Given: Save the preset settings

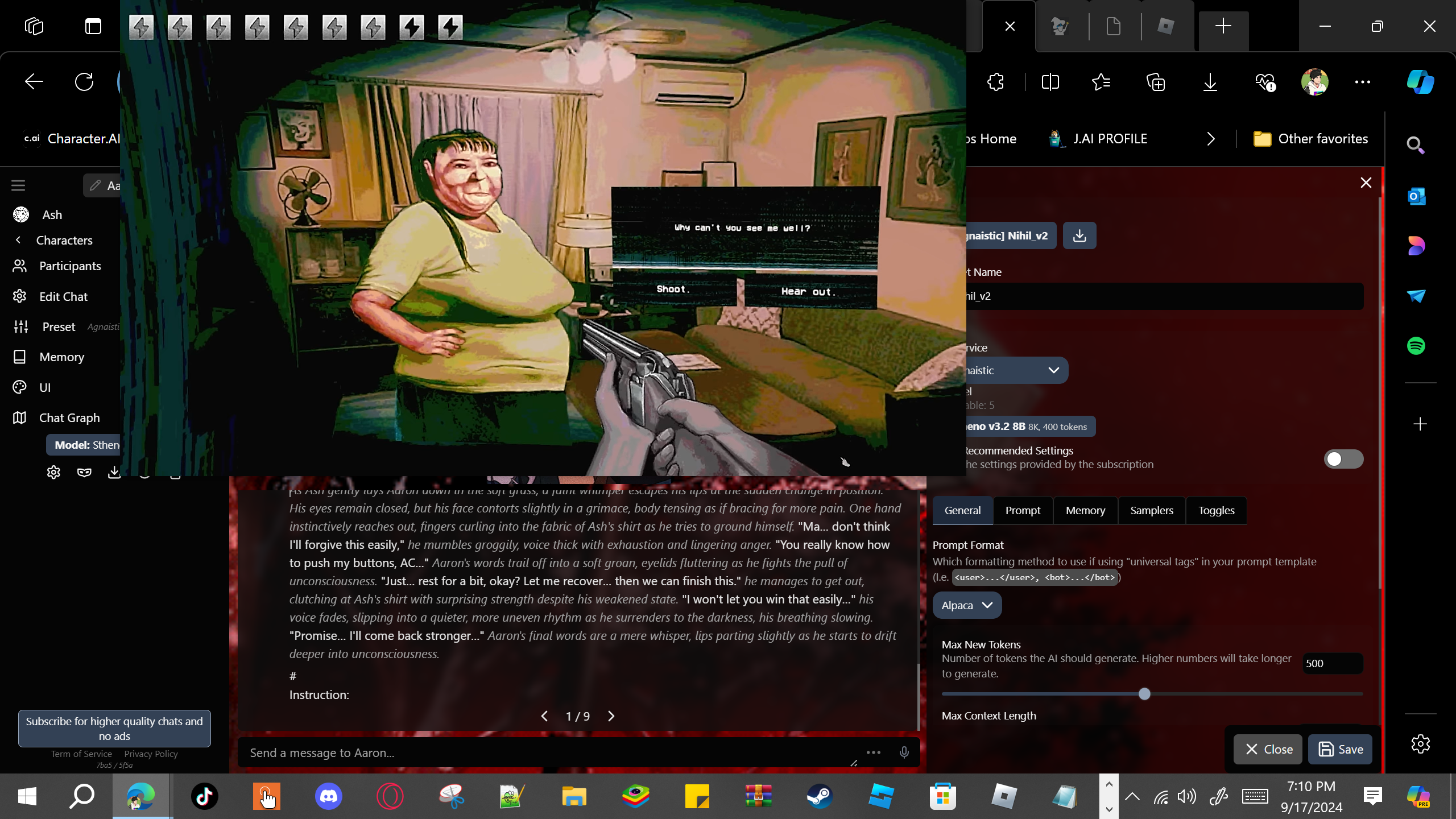Looking at the screenshot, I should [1340, 749].
